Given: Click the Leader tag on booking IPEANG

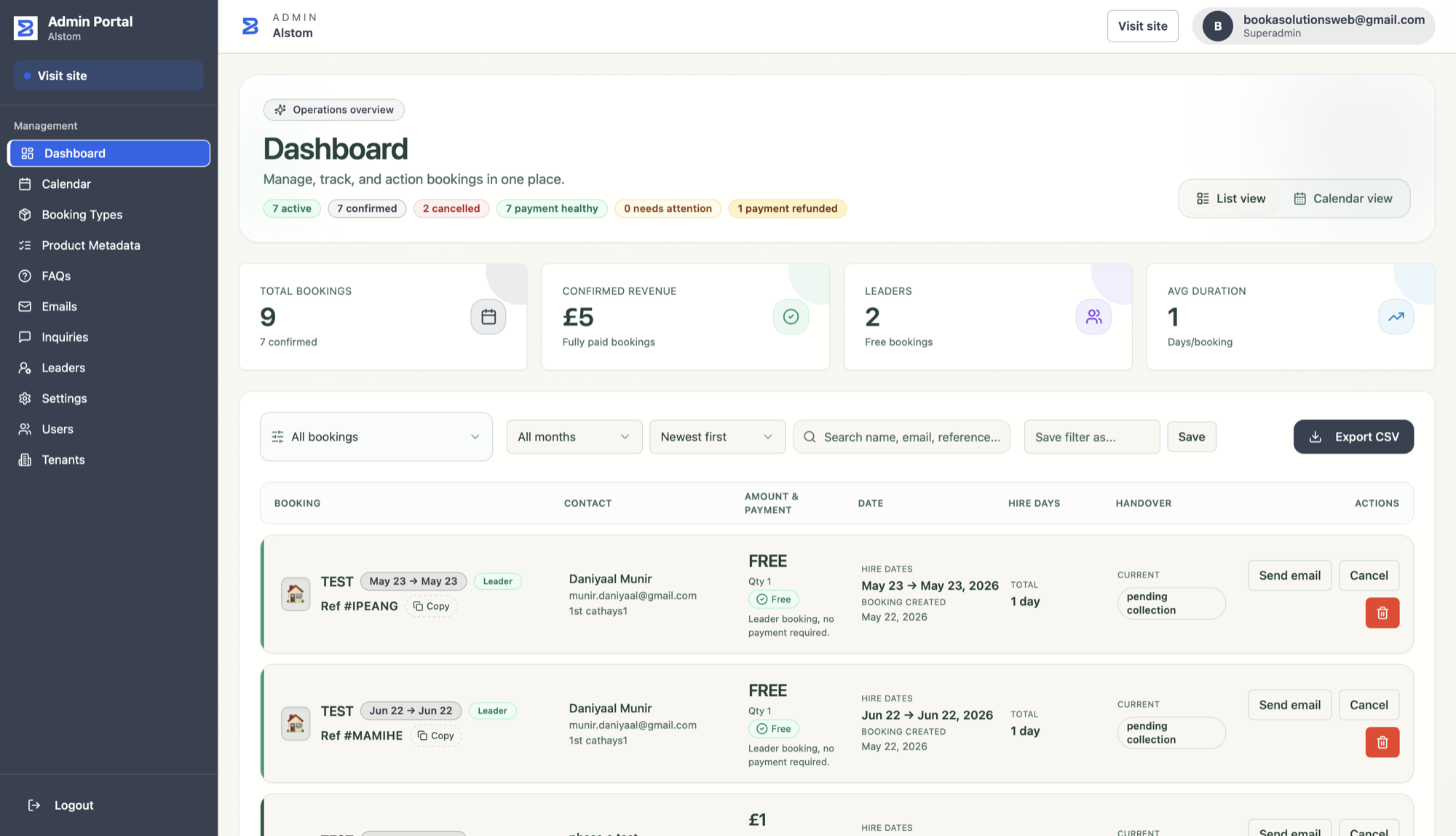Looking at the screenshot, I should click(498, 581).
